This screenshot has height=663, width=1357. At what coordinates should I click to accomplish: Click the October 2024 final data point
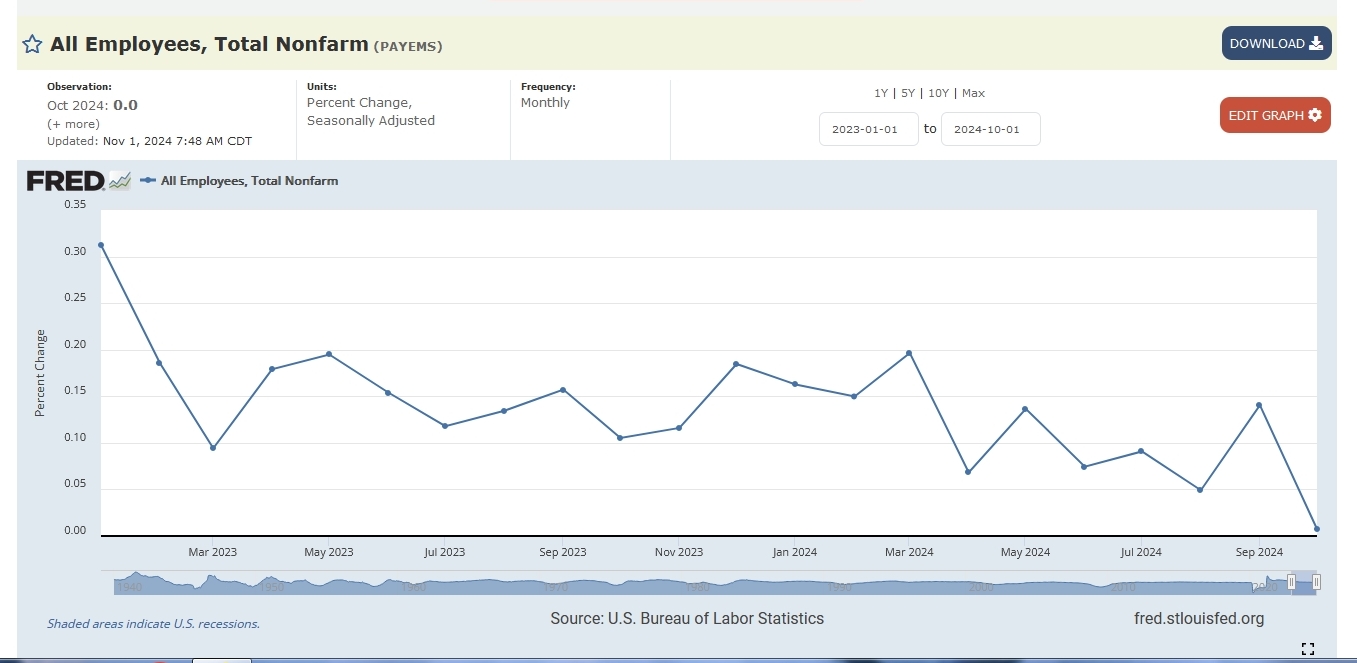[1317, 529]
